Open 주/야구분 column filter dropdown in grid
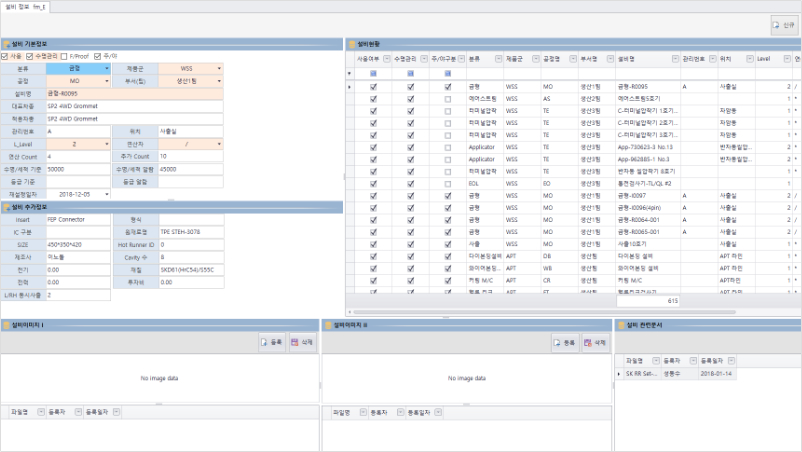The height and width of the screenshot is (452, 802). tap(461, 59)
